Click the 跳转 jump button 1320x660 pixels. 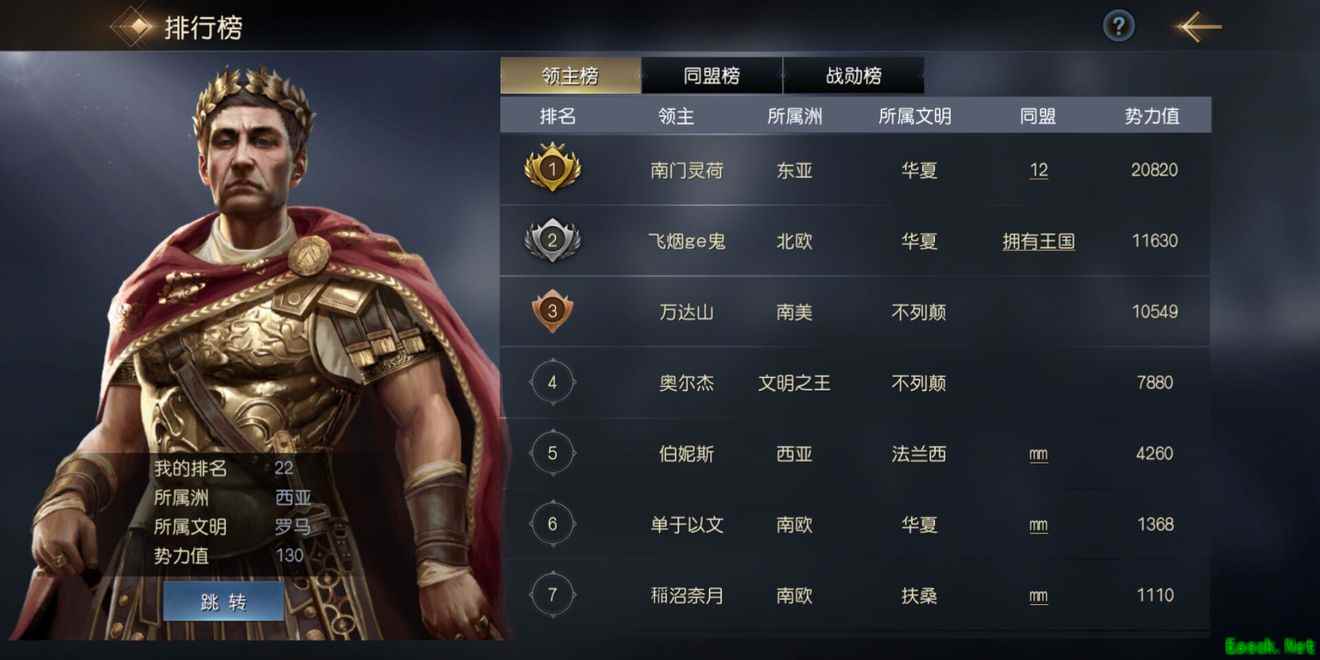[223, 602]
